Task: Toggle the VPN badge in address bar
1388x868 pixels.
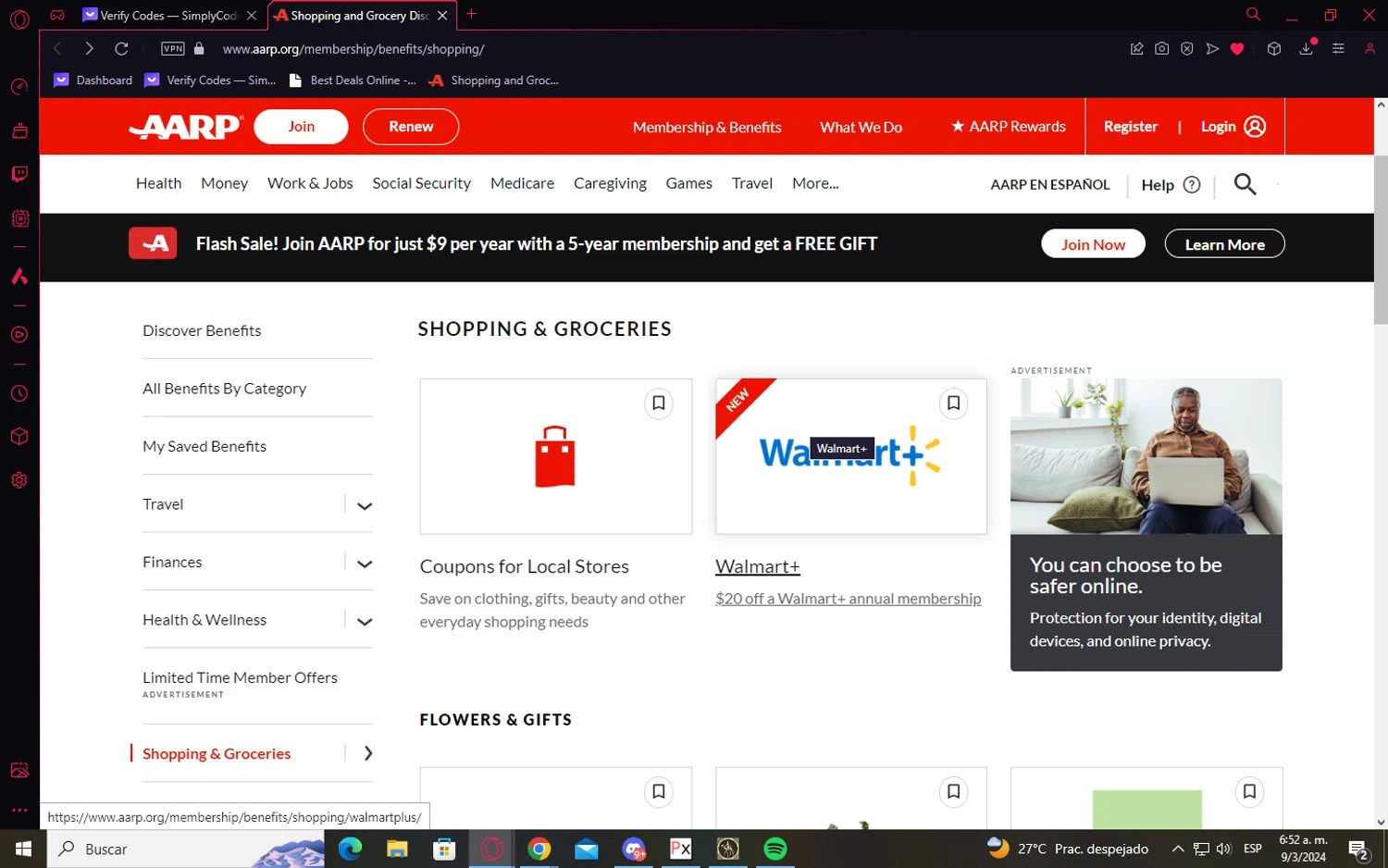Action: click(173, 48)
